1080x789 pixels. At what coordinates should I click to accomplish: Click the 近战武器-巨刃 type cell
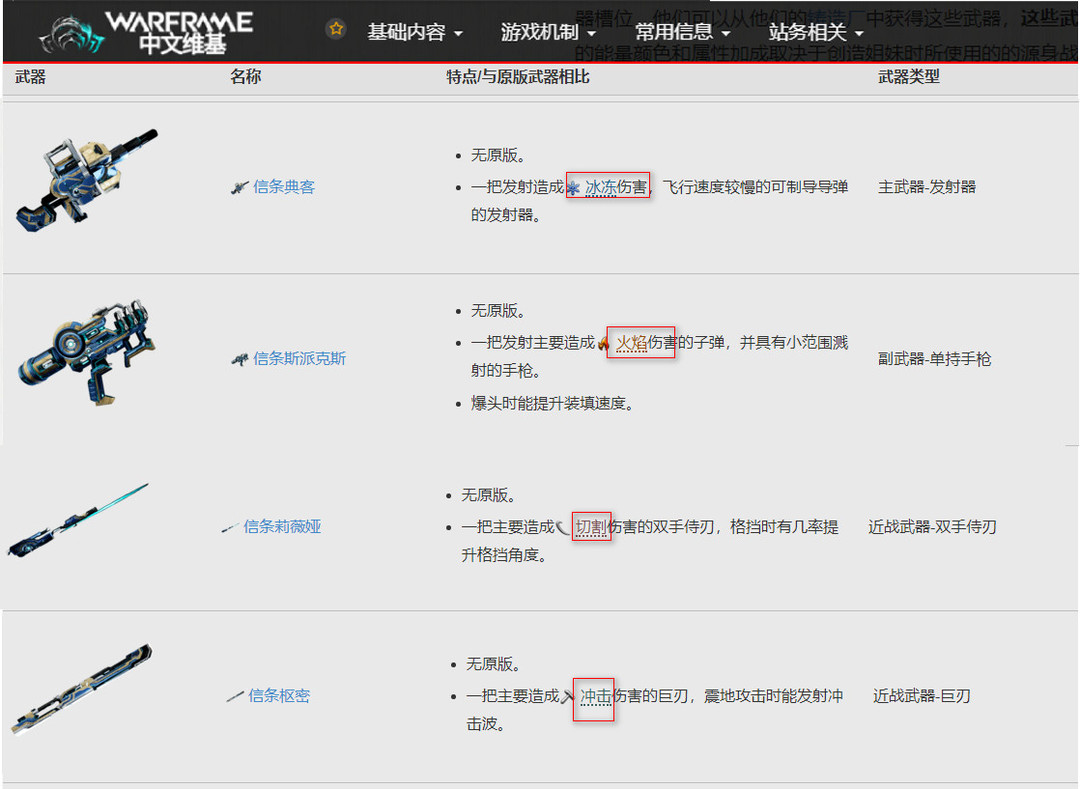pyautogui.click(x=922, y=695)
